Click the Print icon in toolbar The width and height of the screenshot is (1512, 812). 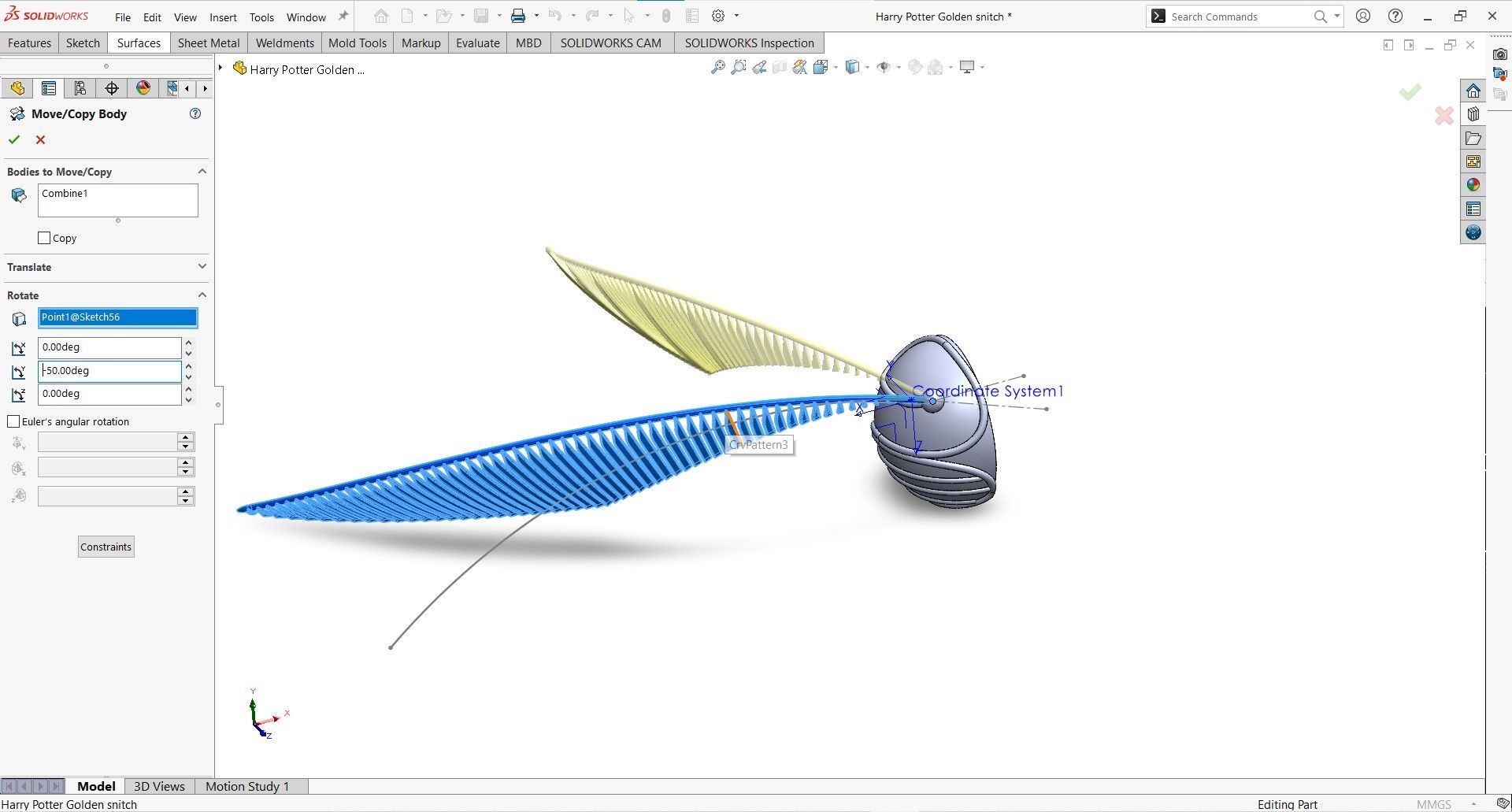[518, 16]
